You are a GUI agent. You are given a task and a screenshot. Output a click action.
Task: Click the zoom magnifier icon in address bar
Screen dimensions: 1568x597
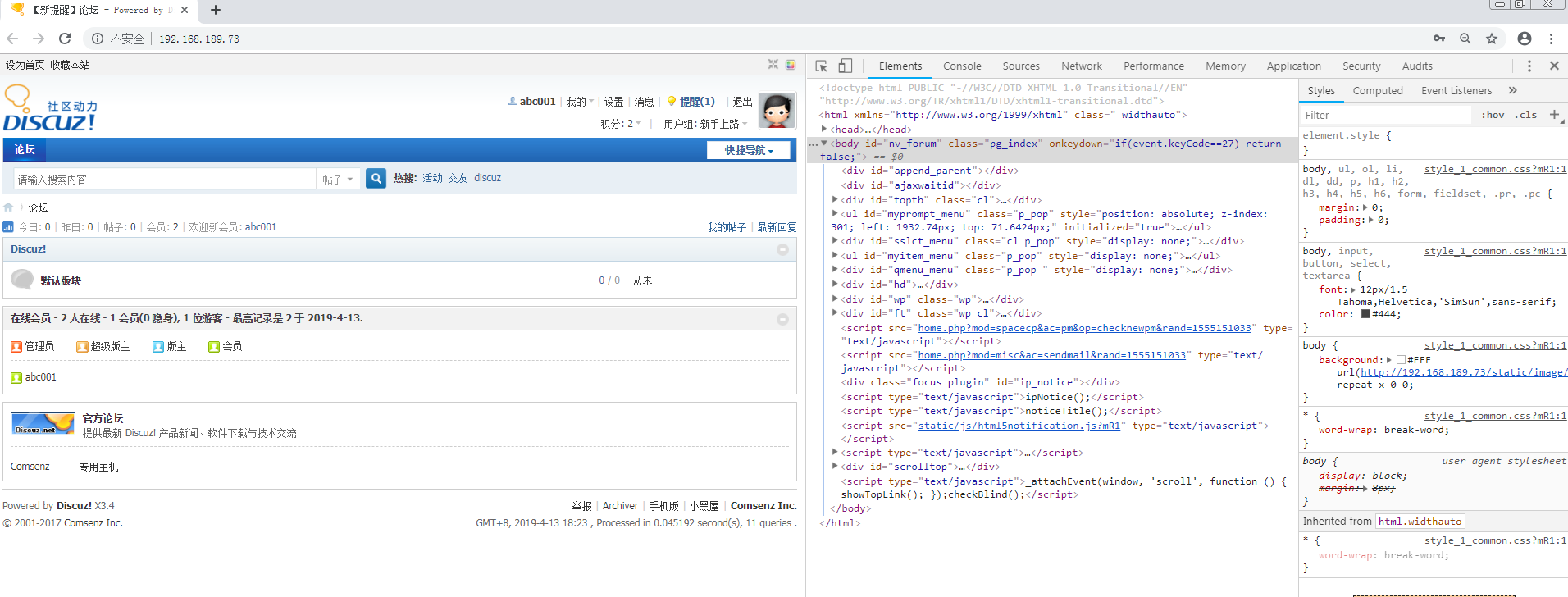pyautogui.click(x=1465, y=39)
